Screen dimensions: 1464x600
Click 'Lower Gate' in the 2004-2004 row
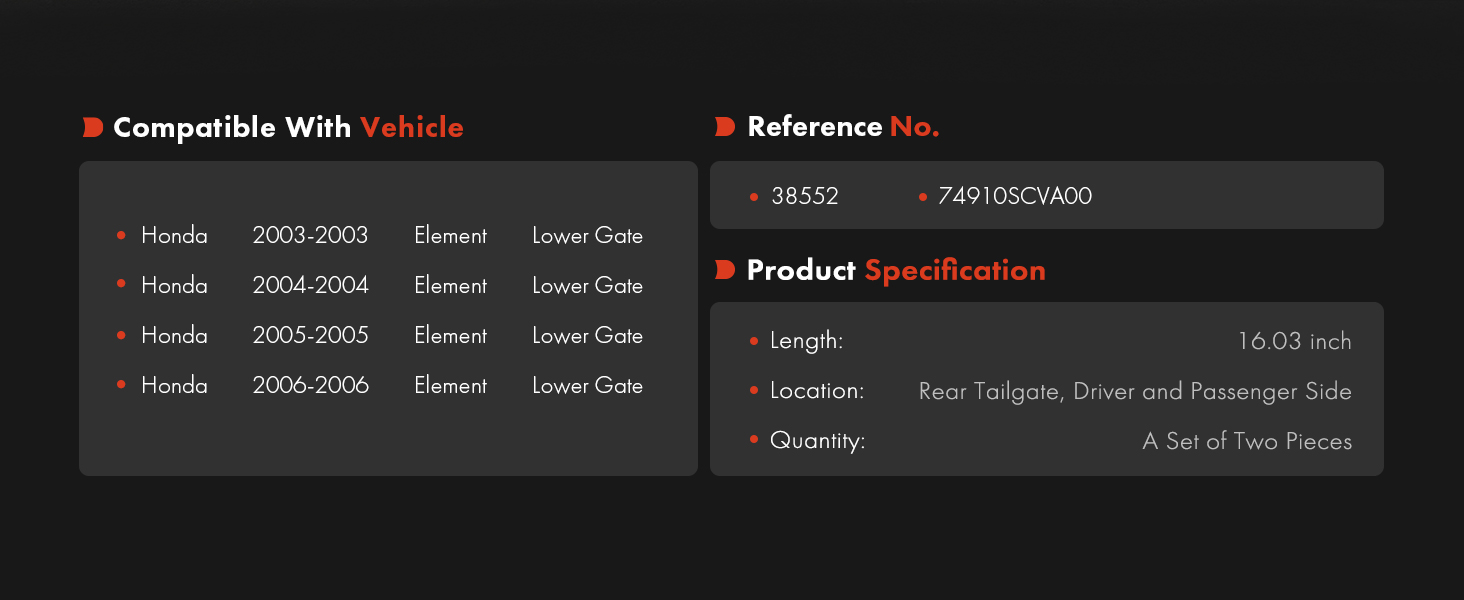(x=587, y=286)
